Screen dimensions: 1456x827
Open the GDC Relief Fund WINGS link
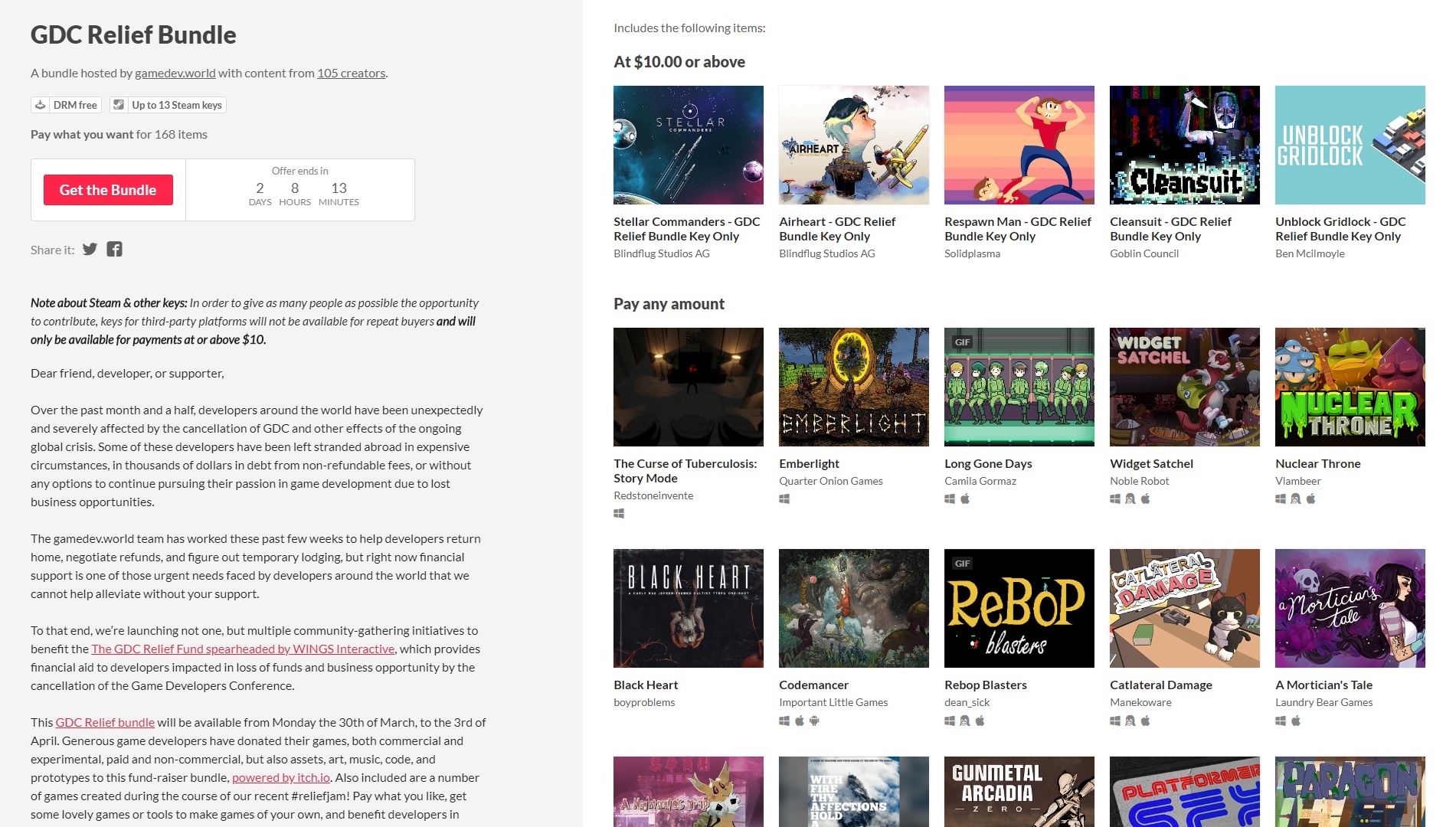(243, 649)
